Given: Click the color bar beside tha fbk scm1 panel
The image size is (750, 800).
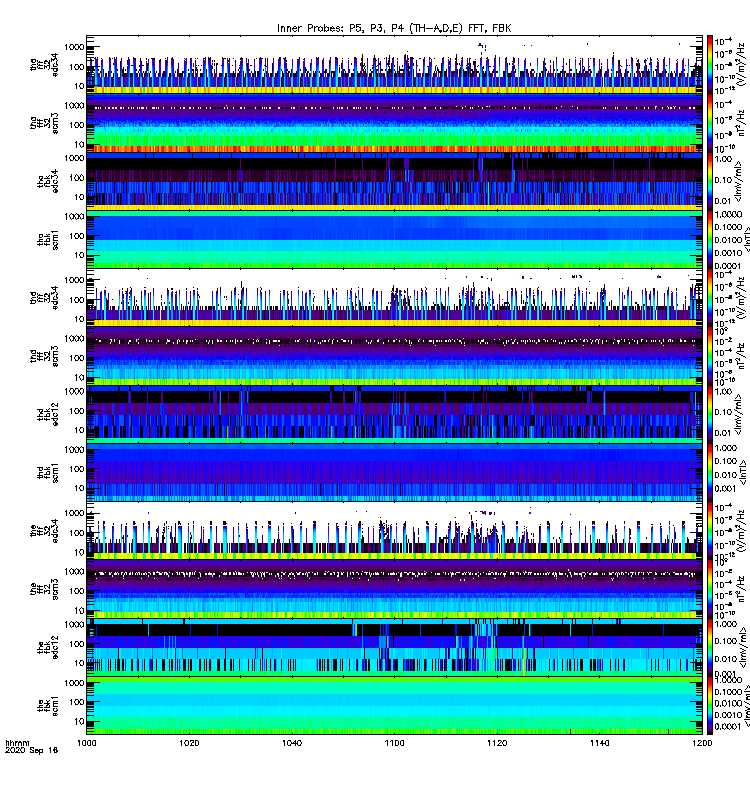Looking at the screenshot, I should [x=710, y=239].
